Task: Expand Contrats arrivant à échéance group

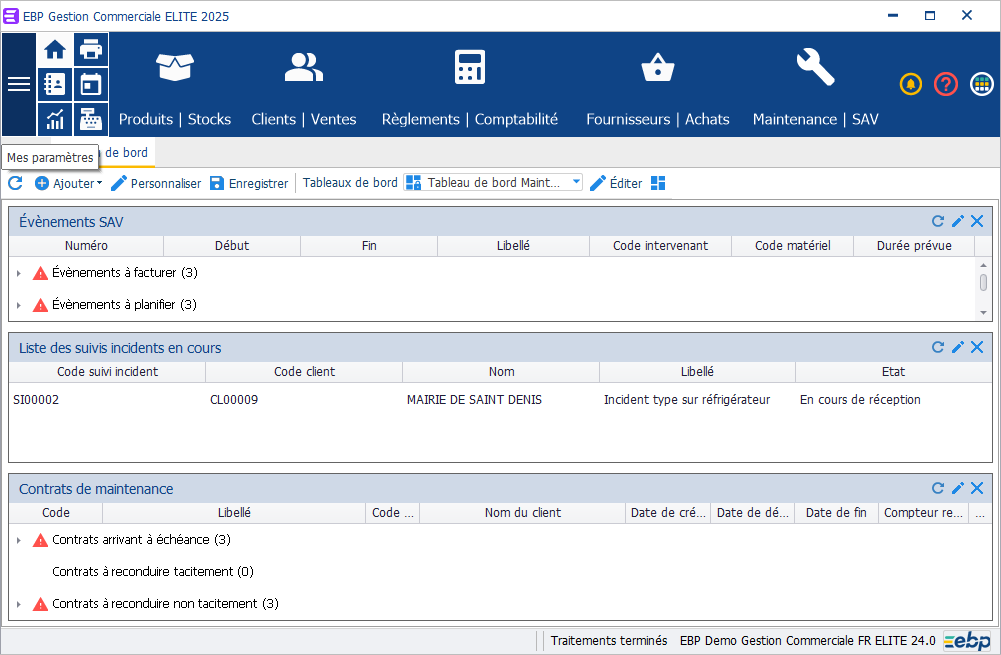Action: [19, 540]
